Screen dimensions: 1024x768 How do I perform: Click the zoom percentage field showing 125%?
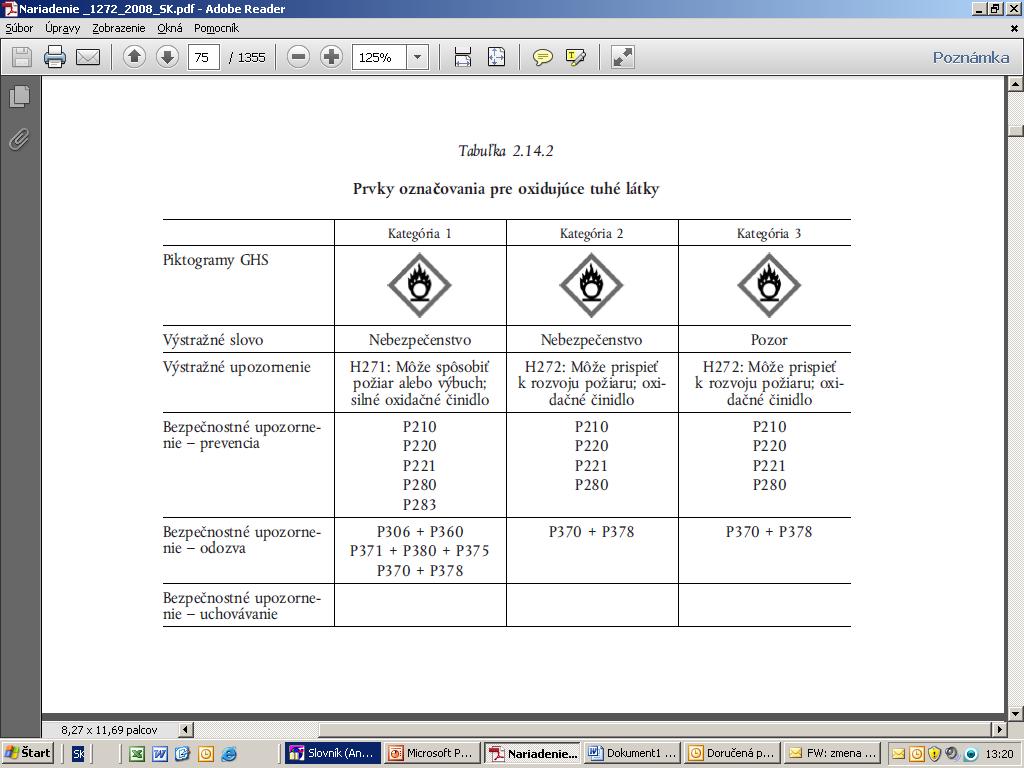point(379,57)
